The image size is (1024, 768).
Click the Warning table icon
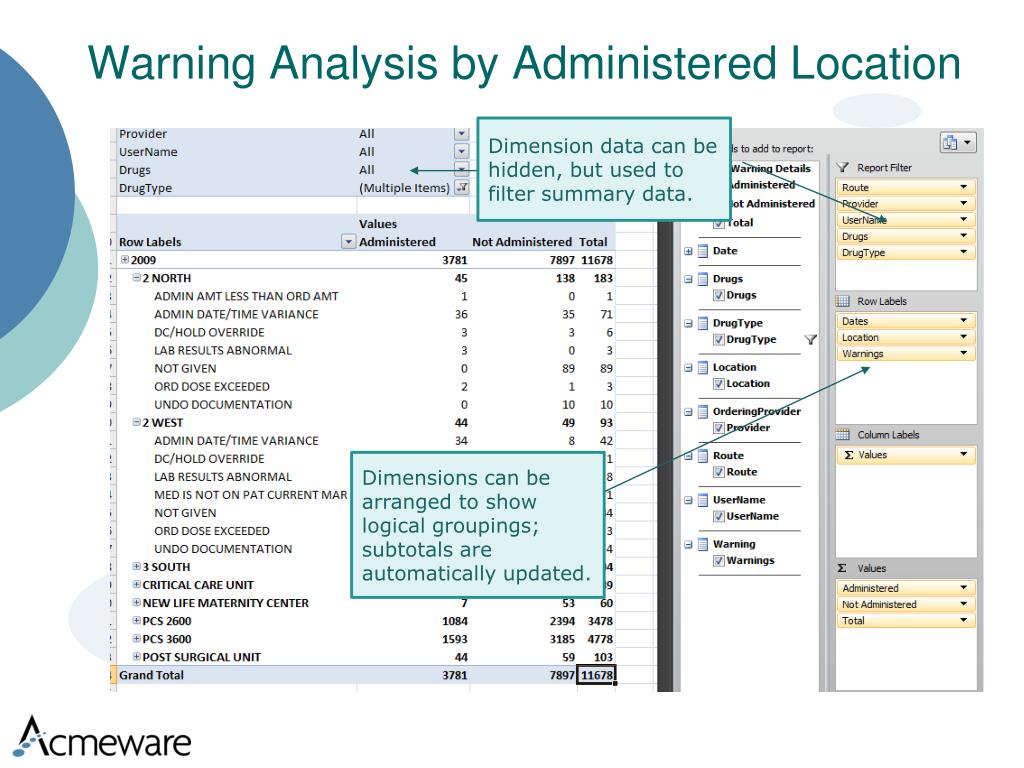pos(703,544)
